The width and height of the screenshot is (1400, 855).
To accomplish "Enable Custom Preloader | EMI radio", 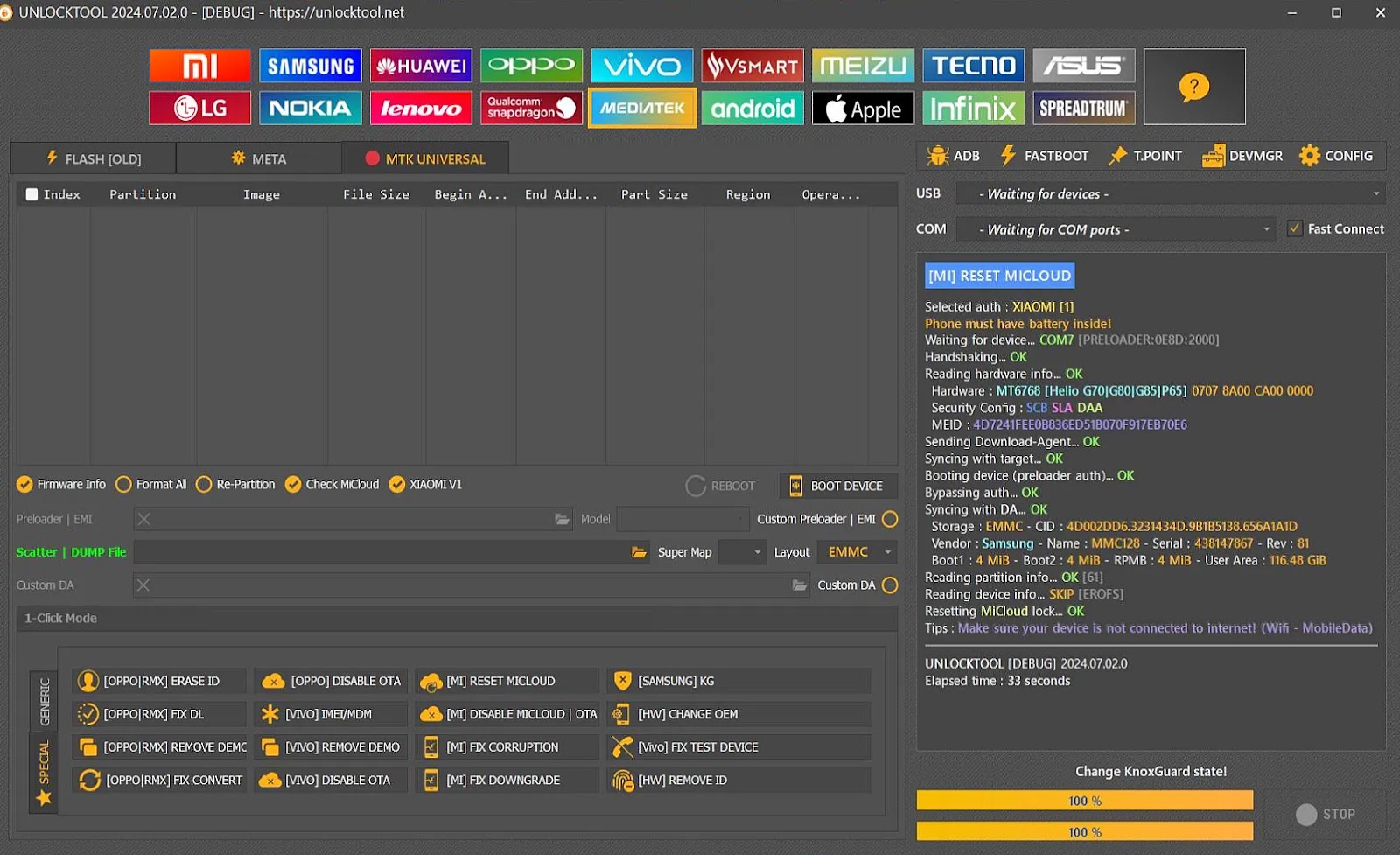I will click(x=890, y=519).
